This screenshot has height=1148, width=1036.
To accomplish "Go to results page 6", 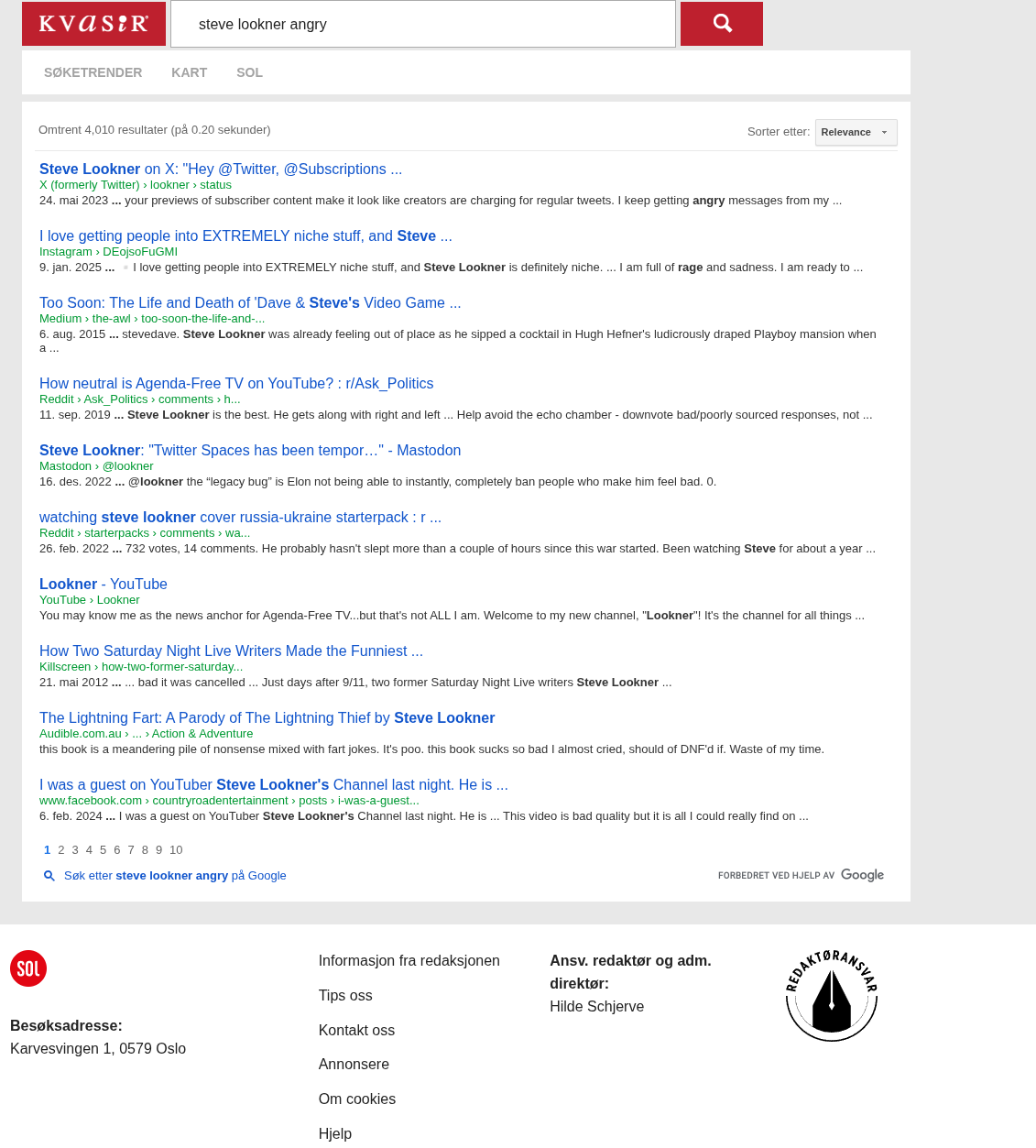I will (117, 850).
